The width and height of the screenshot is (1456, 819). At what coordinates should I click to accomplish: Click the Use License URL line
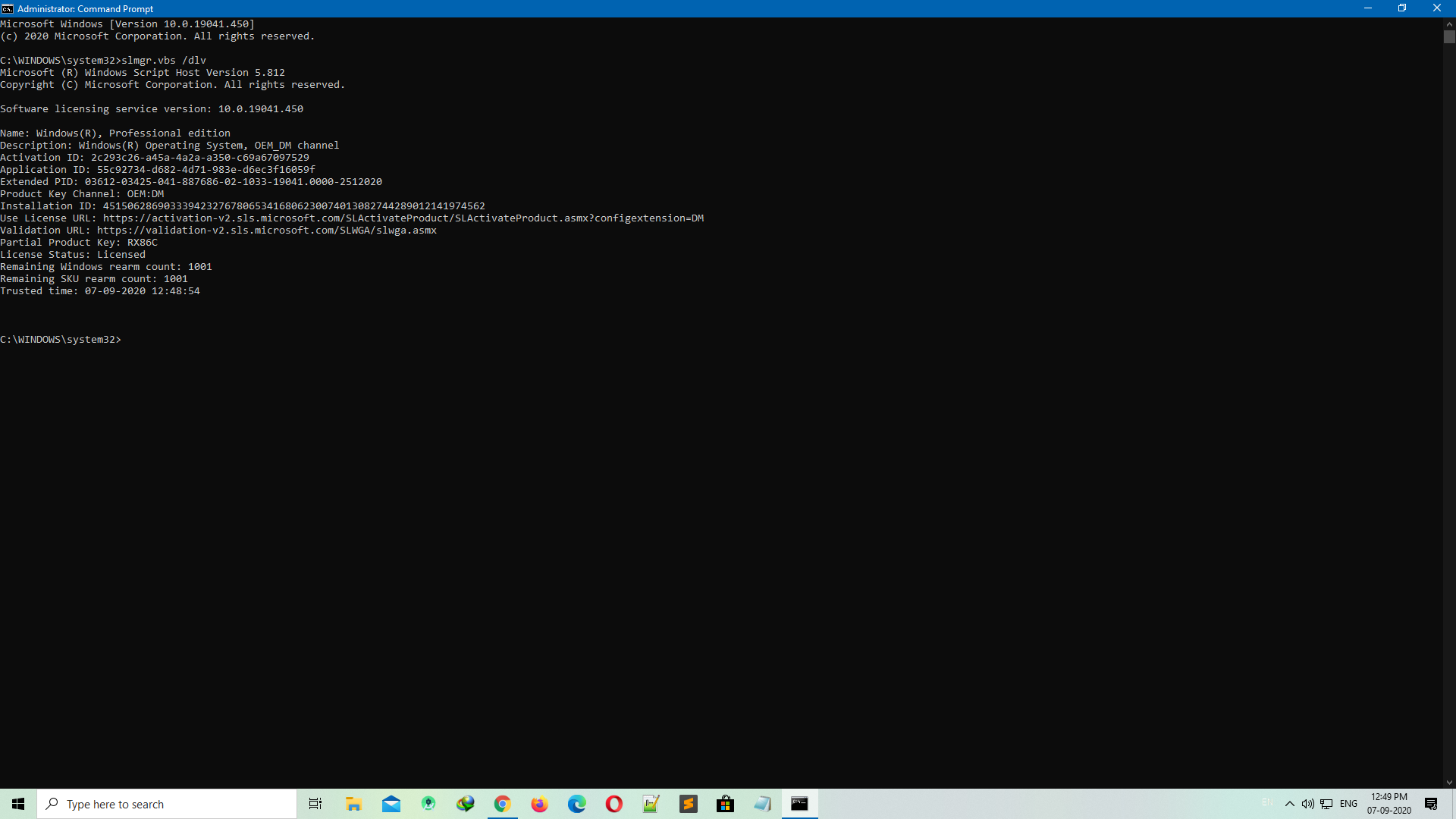click(x=352, y=218)
